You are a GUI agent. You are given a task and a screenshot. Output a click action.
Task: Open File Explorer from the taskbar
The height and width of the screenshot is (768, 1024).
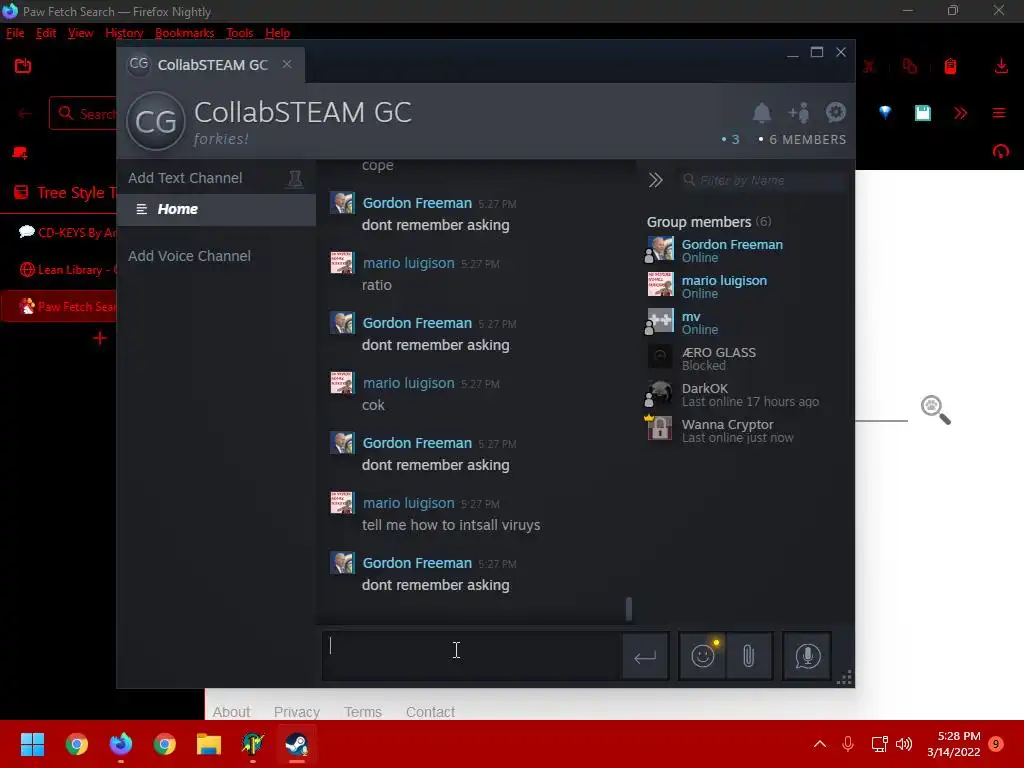(x=209, y=744)
